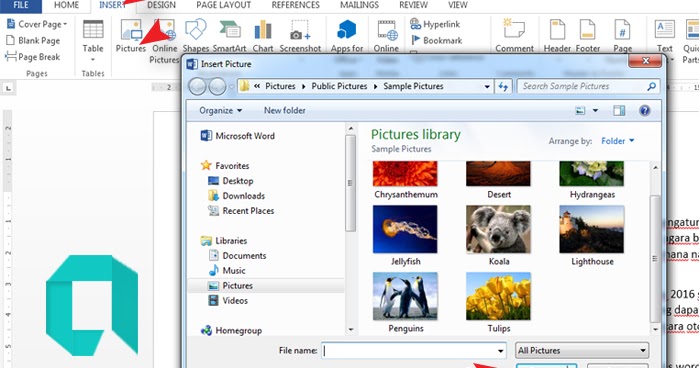The width and height of the screenshot is (700, 368).
Task: Select Libraries in navigation pane
Action: tap(224, 241)
